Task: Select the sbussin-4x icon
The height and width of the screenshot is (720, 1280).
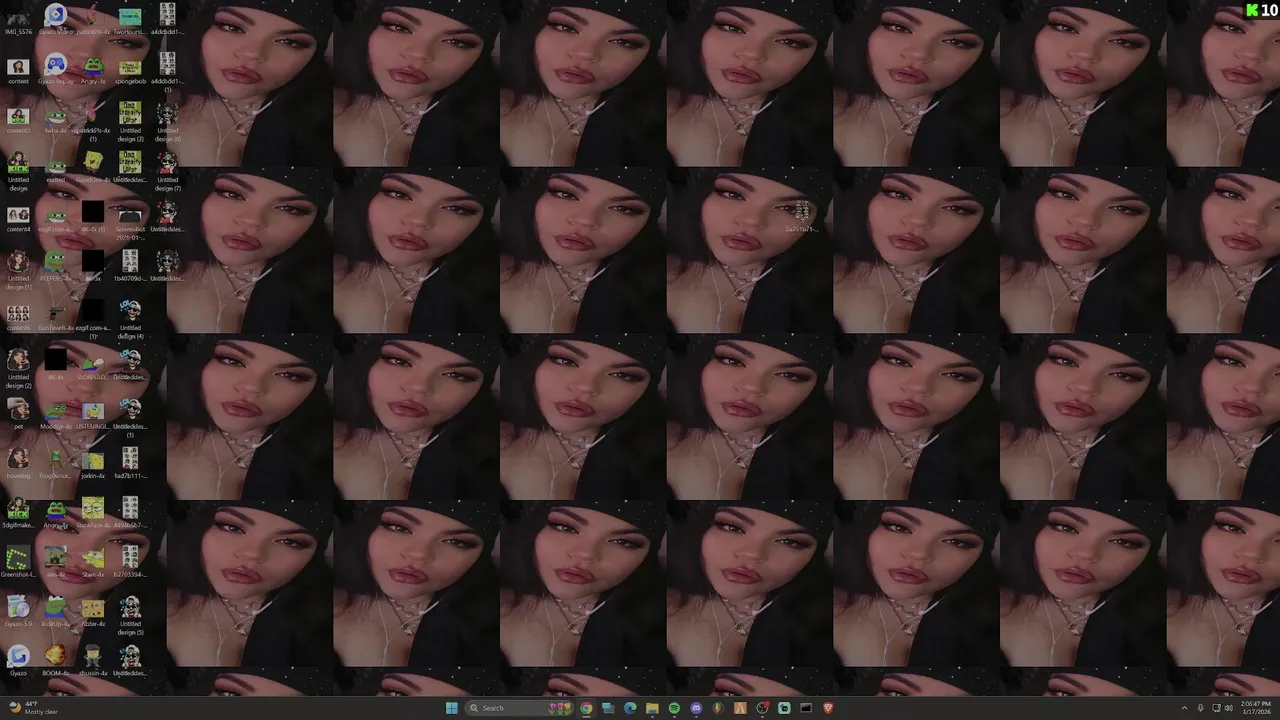Action: (x=93, y=661)
